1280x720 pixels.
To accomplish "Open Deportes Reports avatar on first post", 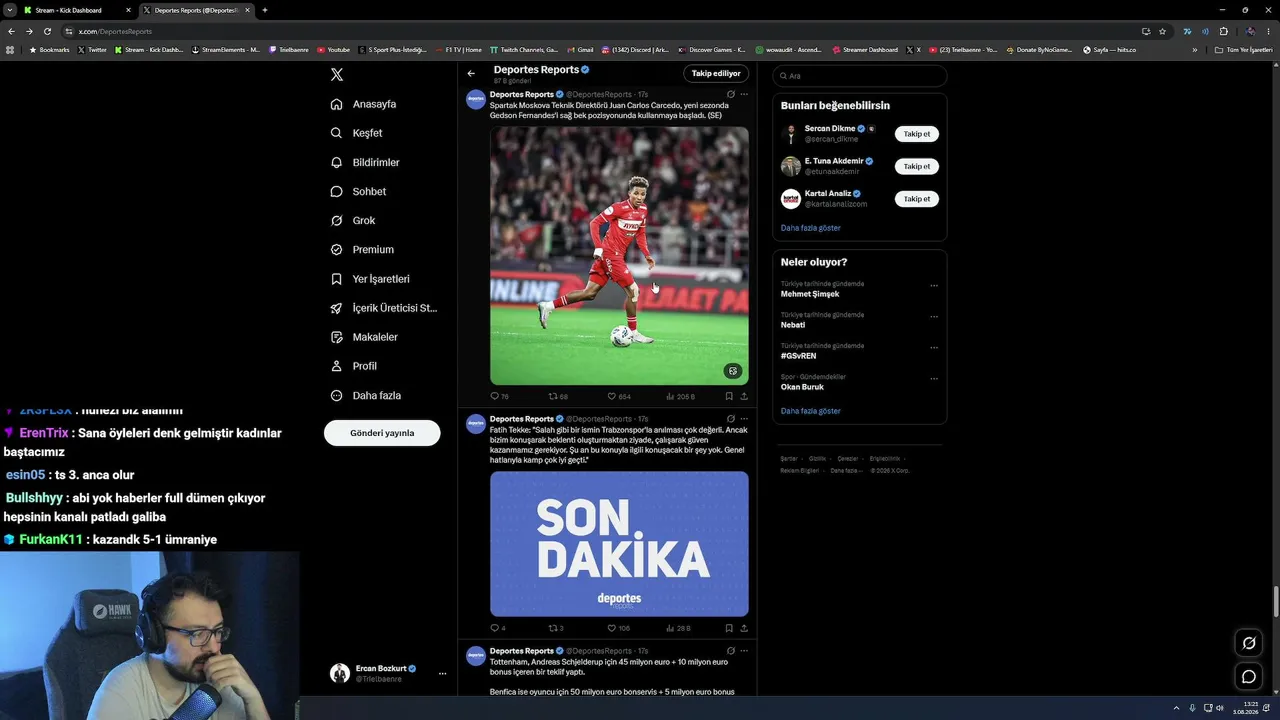I will pyautogui.click(x=476, y=99).
